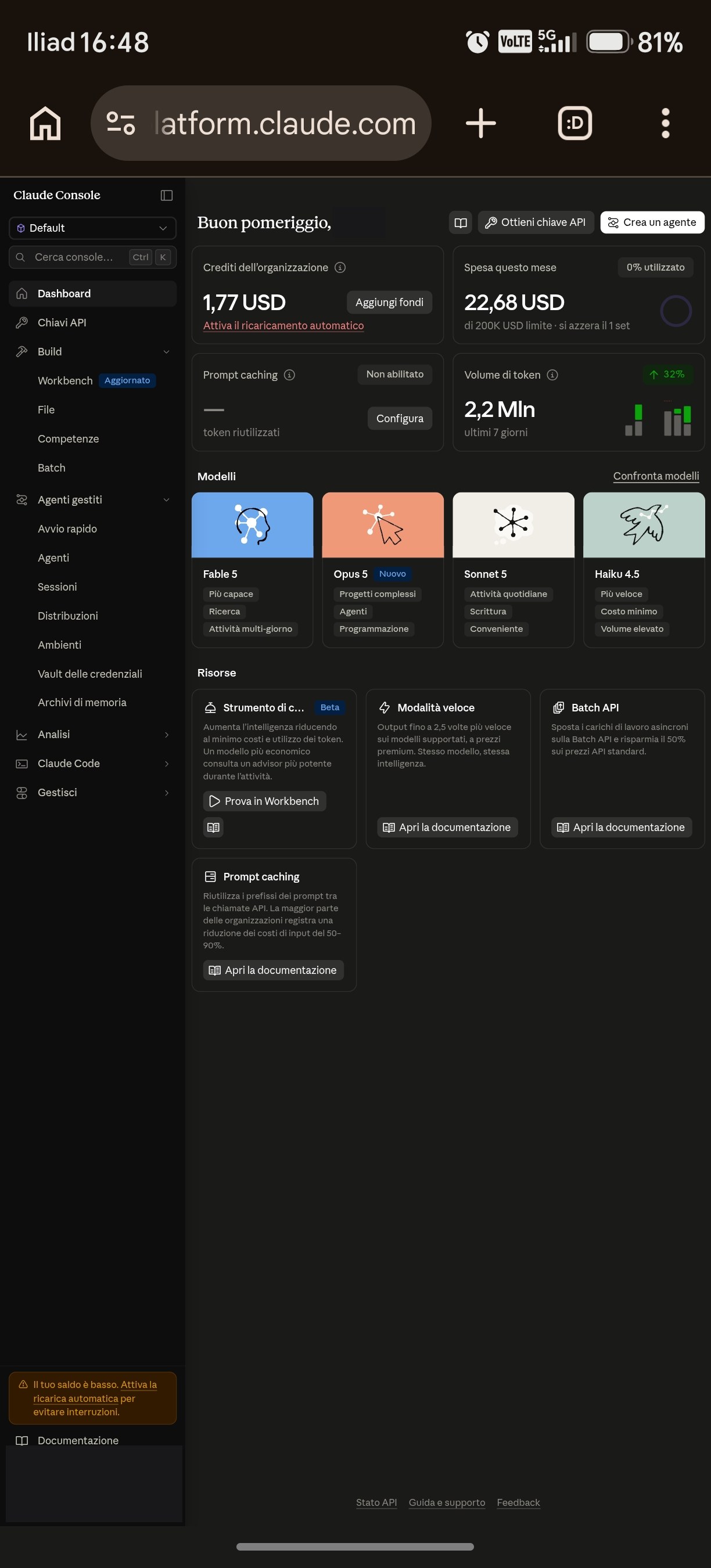Tap the browser address bar URL

285,124
